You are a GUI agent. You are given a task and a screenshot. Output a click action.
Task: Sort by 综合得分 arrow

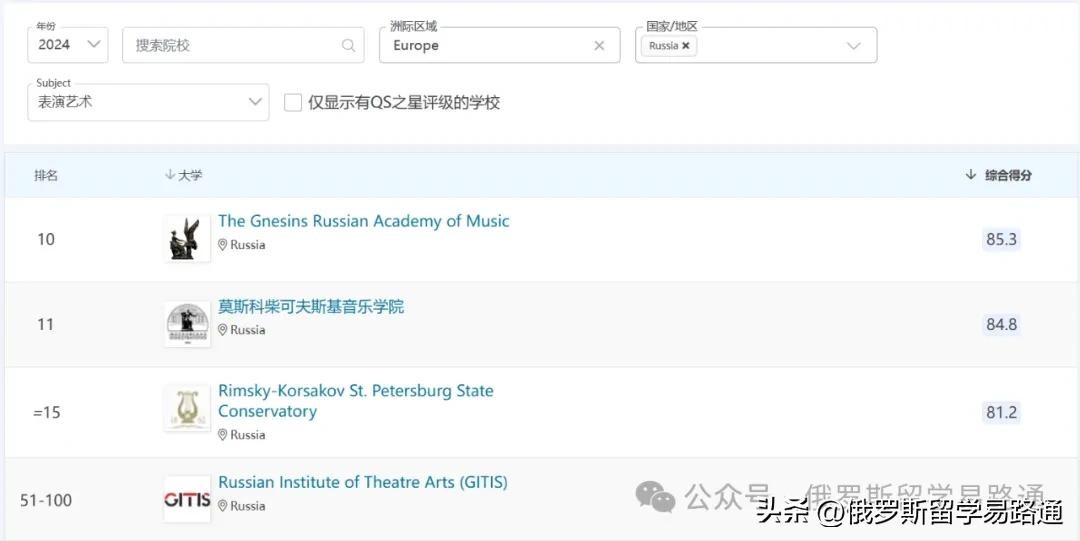(x=970, y=175)
